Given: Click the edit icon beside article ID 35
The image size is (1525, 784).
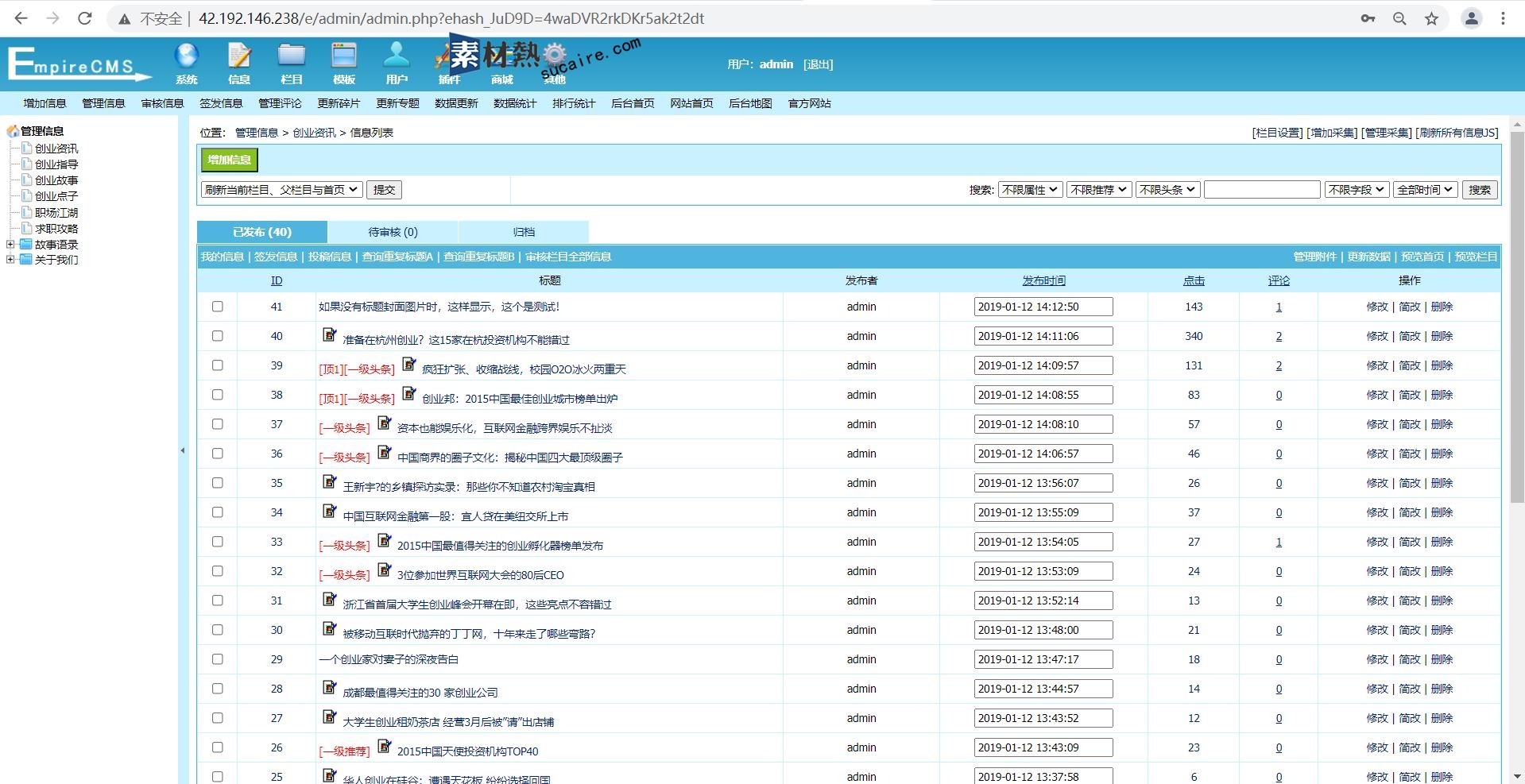Looking at the screenshot, I should tap(329, 481).
